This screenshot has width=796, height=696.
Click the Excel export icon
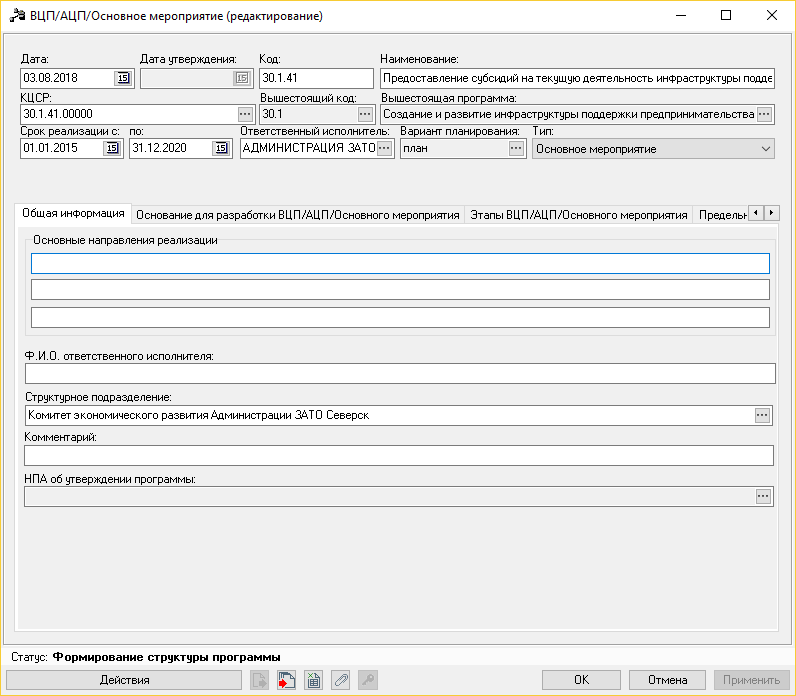[x=314, y=680]
